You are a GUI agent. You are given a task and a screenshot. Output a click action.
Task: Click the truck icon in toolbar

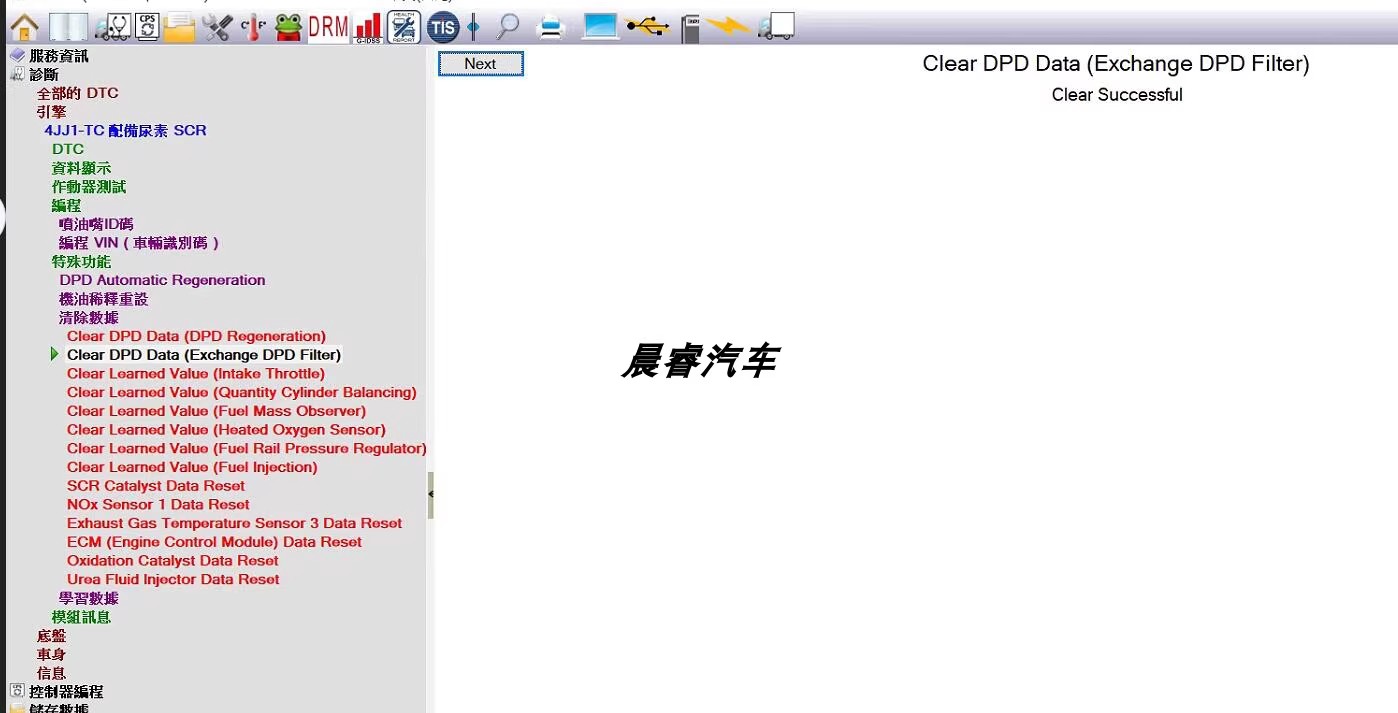pos(776,27)
